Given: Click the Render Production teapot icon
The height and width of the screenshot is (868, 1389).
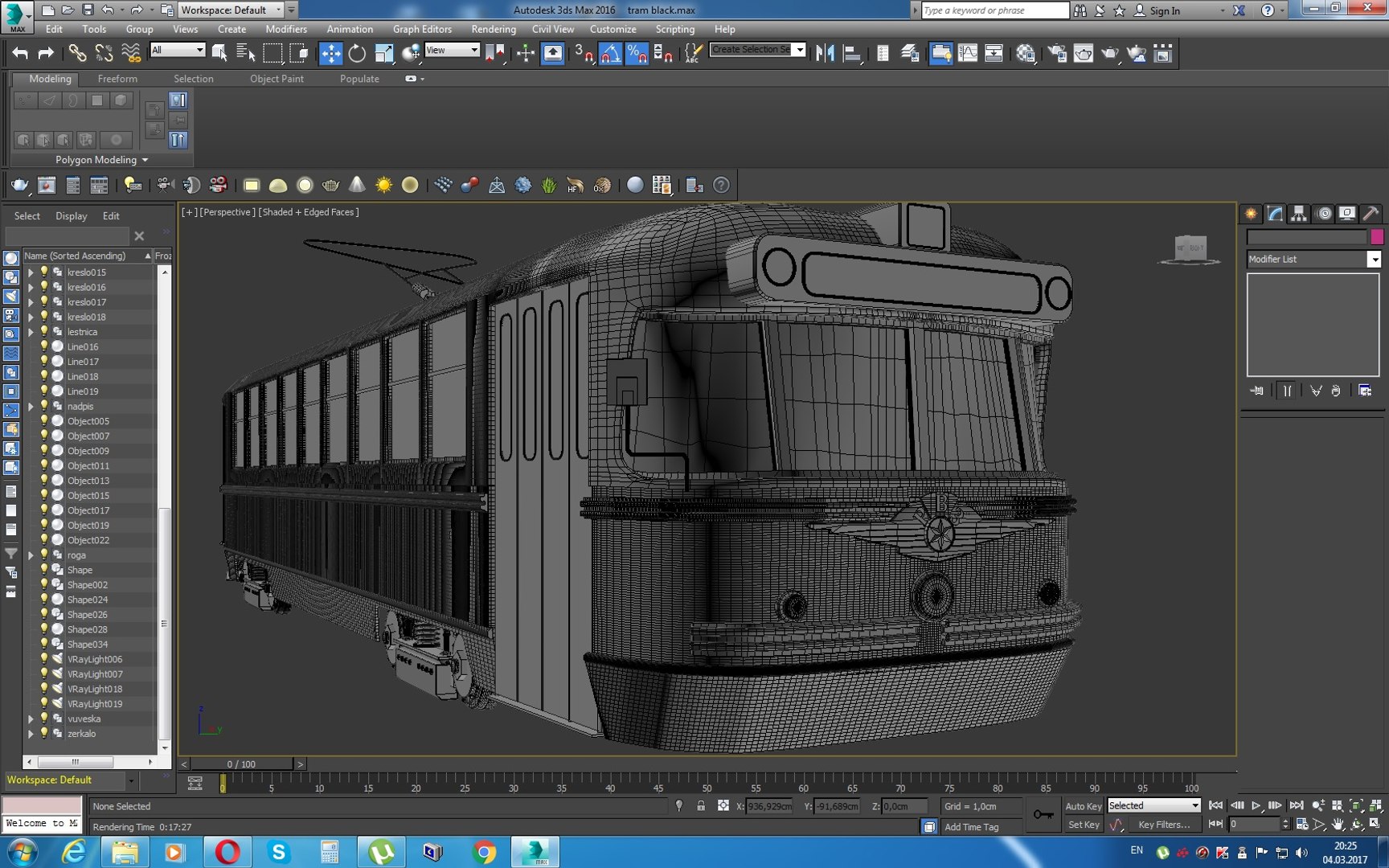Looking at the screenshot, I should pyautogui.click(x=1109, y=53).
